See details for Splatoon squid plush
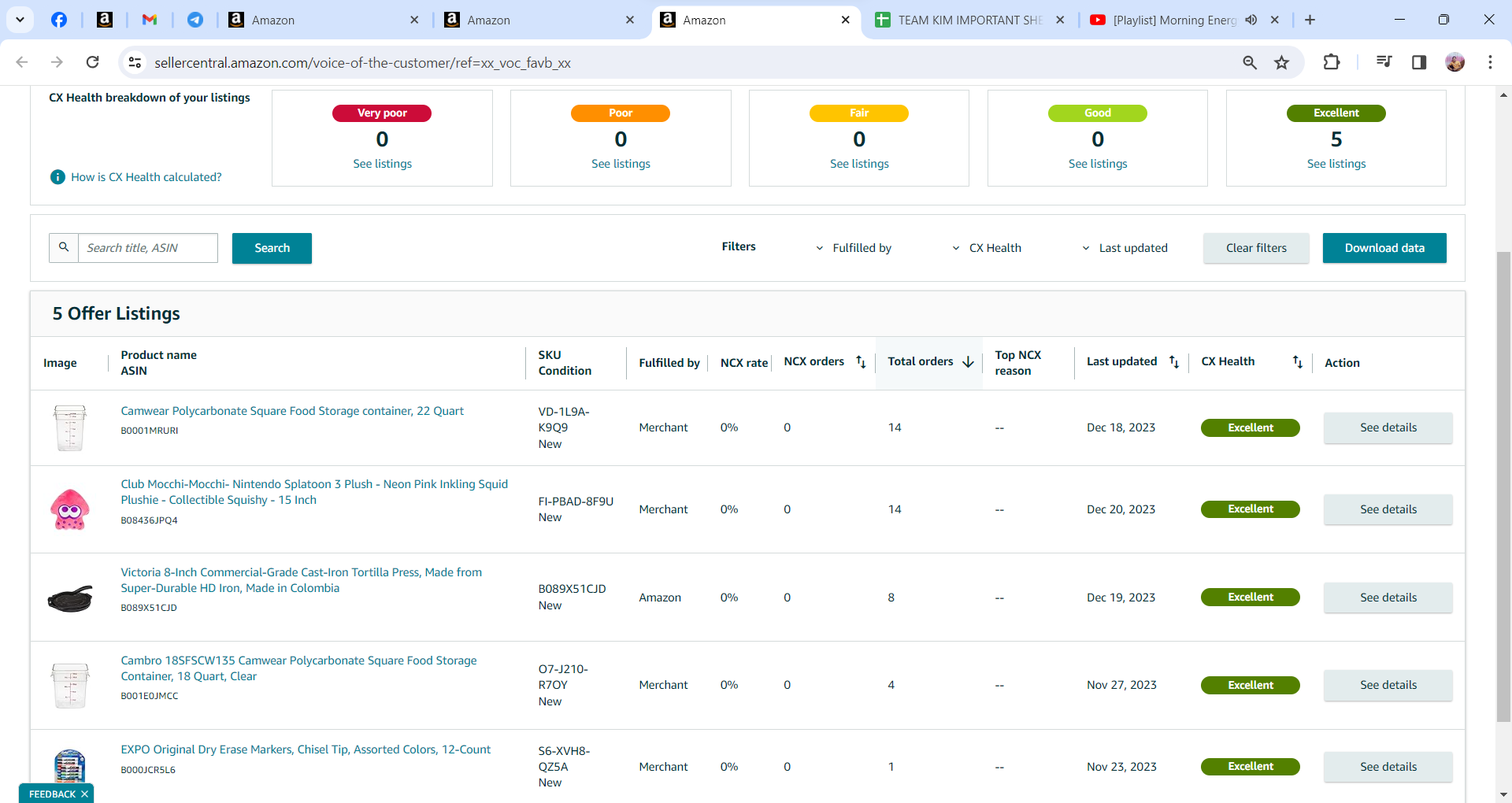This screenshot has width=1512, height=803. 1388,509
